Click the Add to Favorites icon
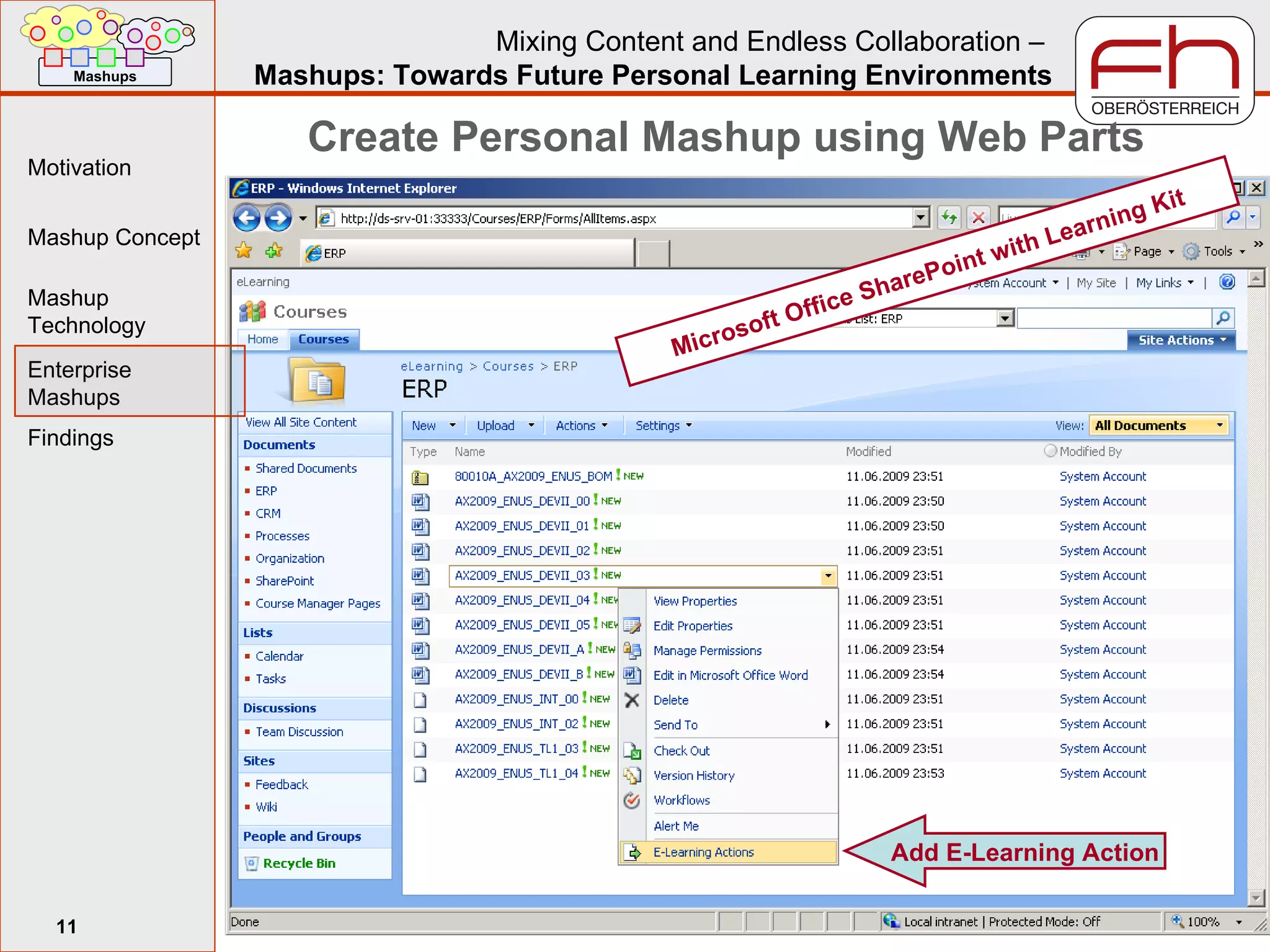 click(x=273, y=251)
